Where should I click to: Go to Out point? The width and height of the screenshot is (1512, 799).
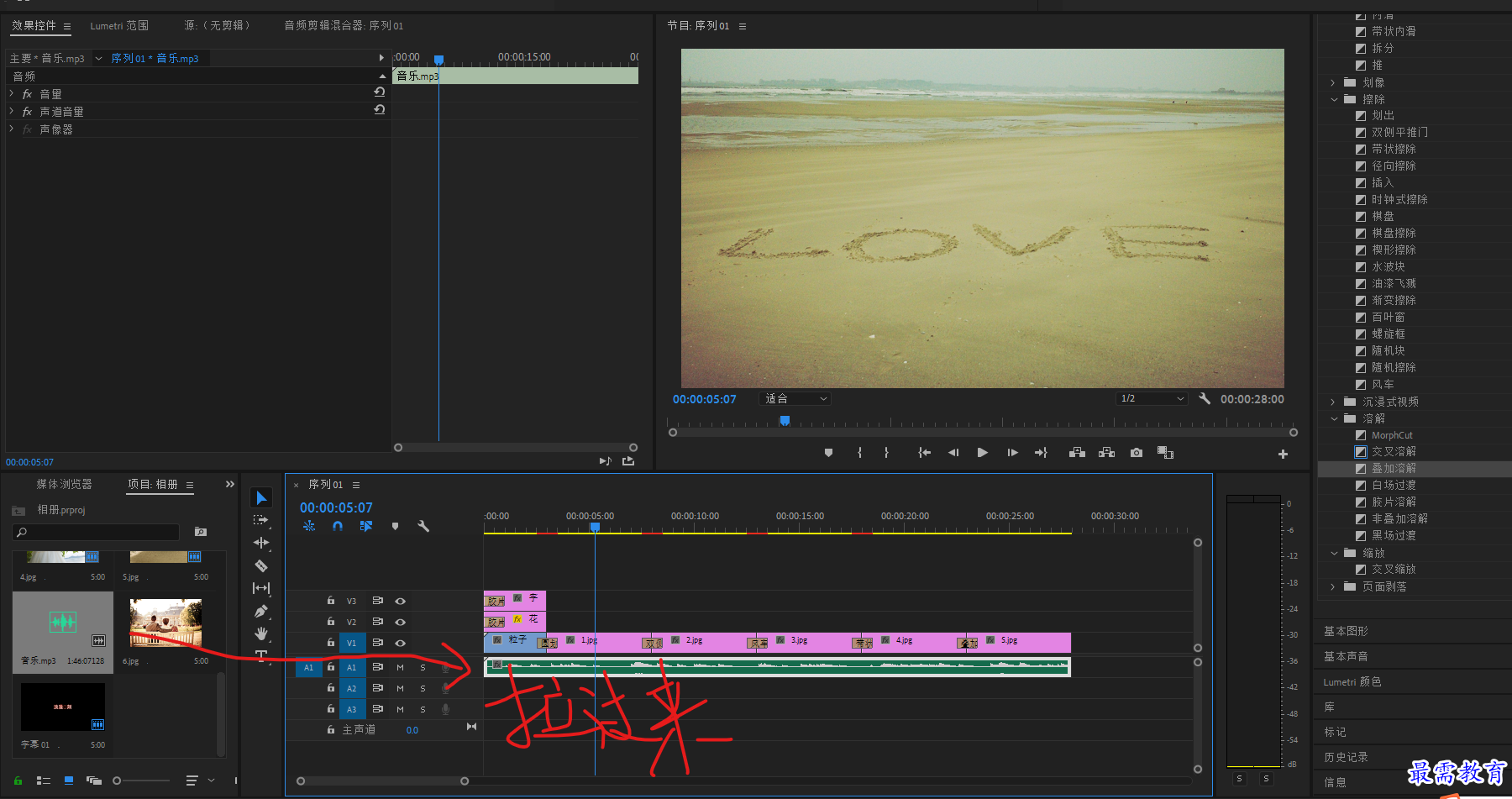1041,453
